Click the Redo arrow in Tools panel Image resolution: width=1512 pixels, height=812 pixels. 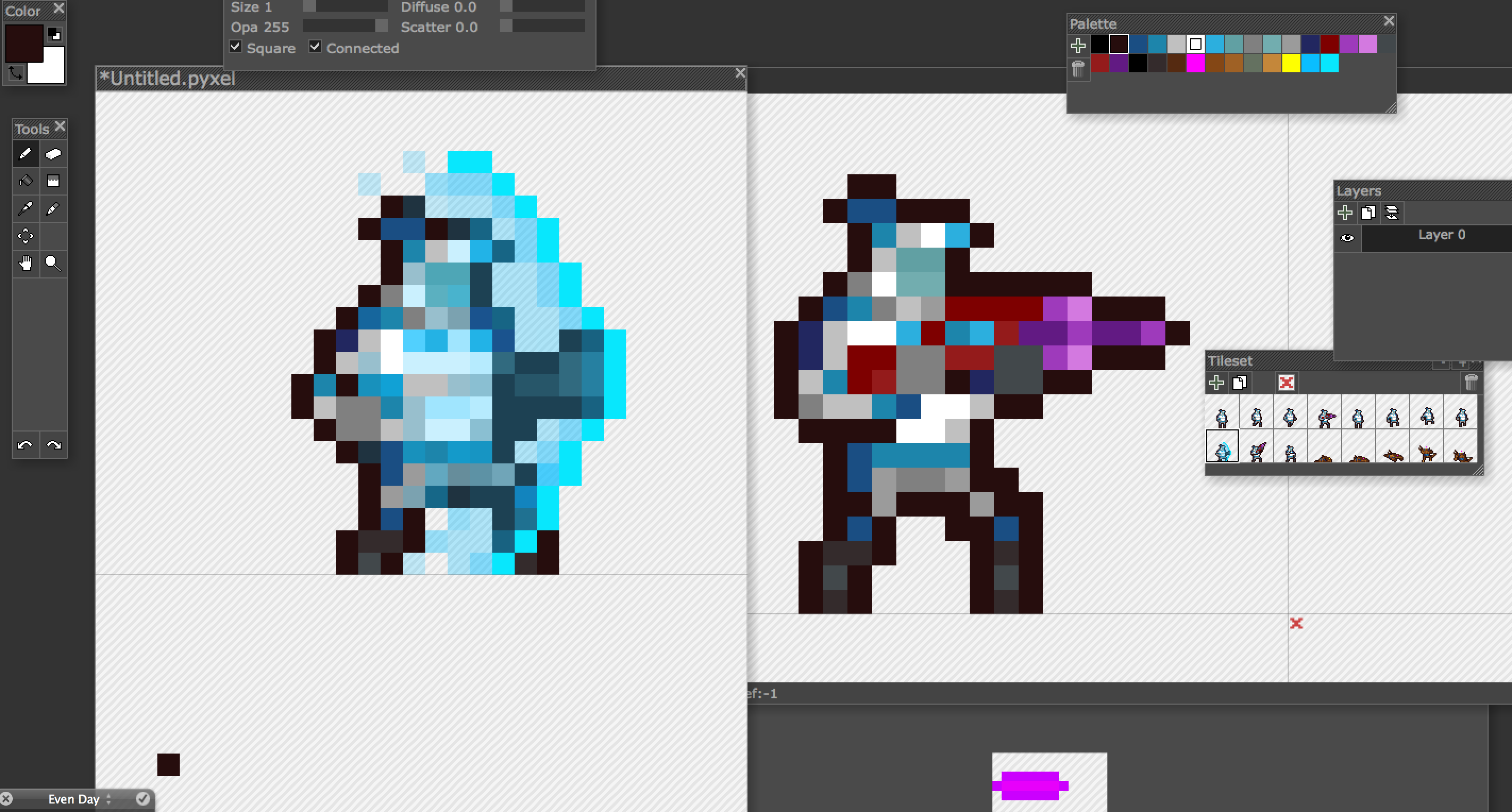53,445
